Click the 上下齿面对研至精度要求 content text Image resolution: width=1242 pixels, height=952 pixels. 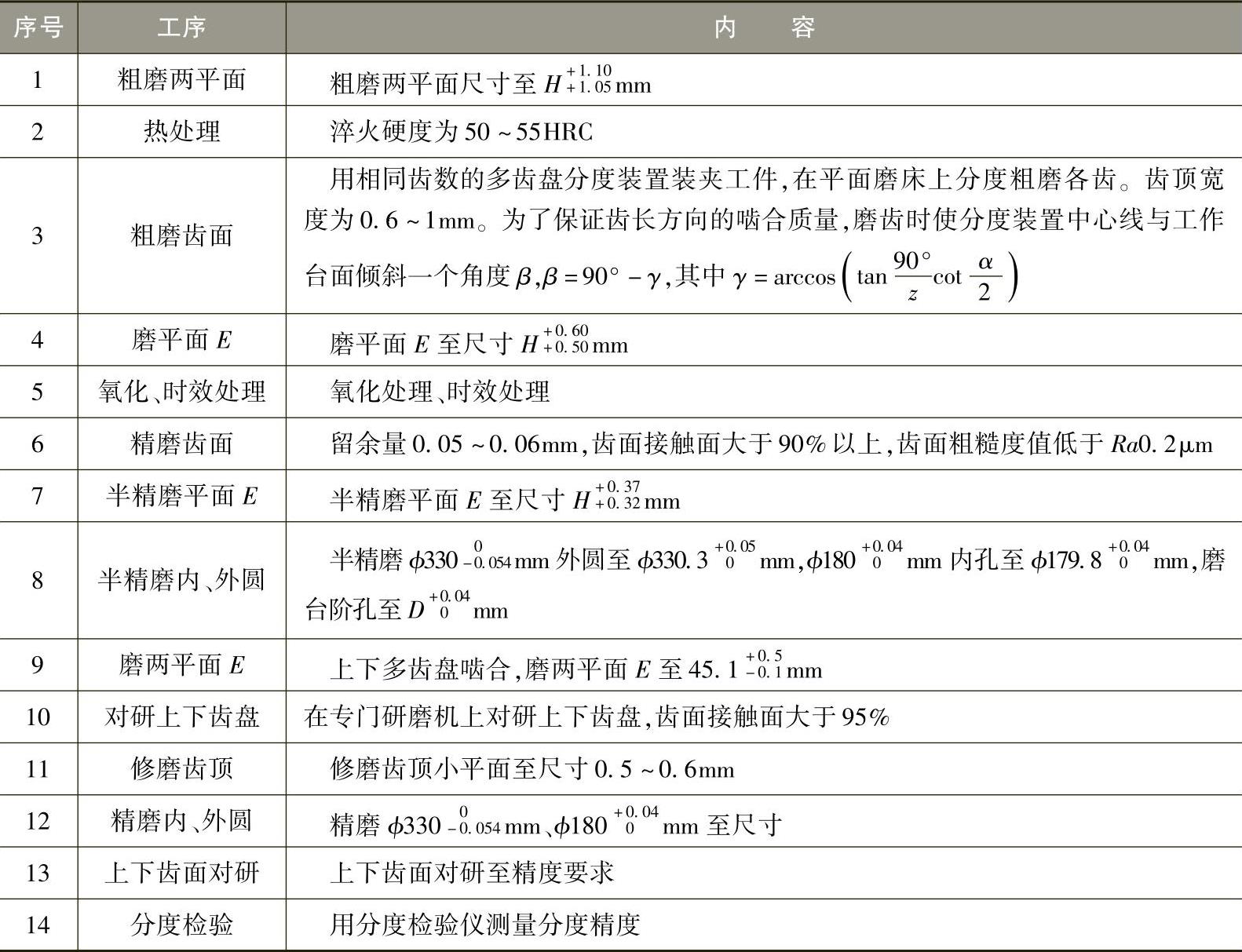pyautogui.click(x=472, y=873)
